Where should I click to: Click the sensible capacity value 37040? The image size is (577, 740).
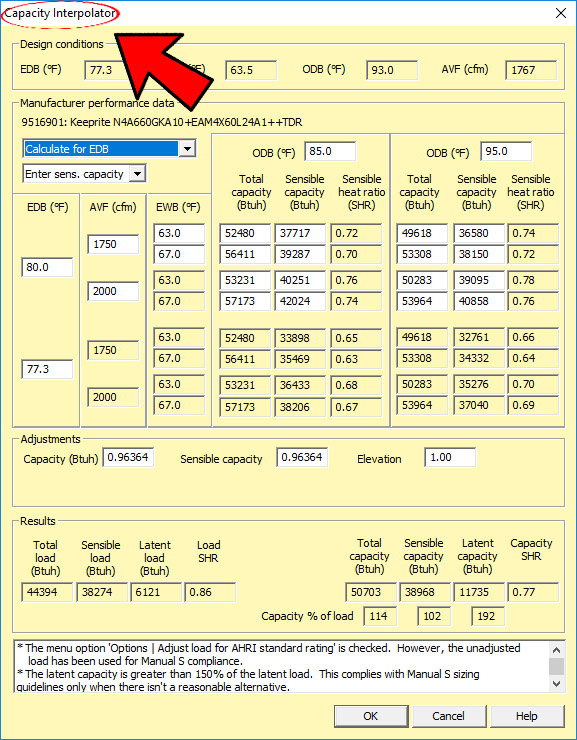[x=479, y=405]
